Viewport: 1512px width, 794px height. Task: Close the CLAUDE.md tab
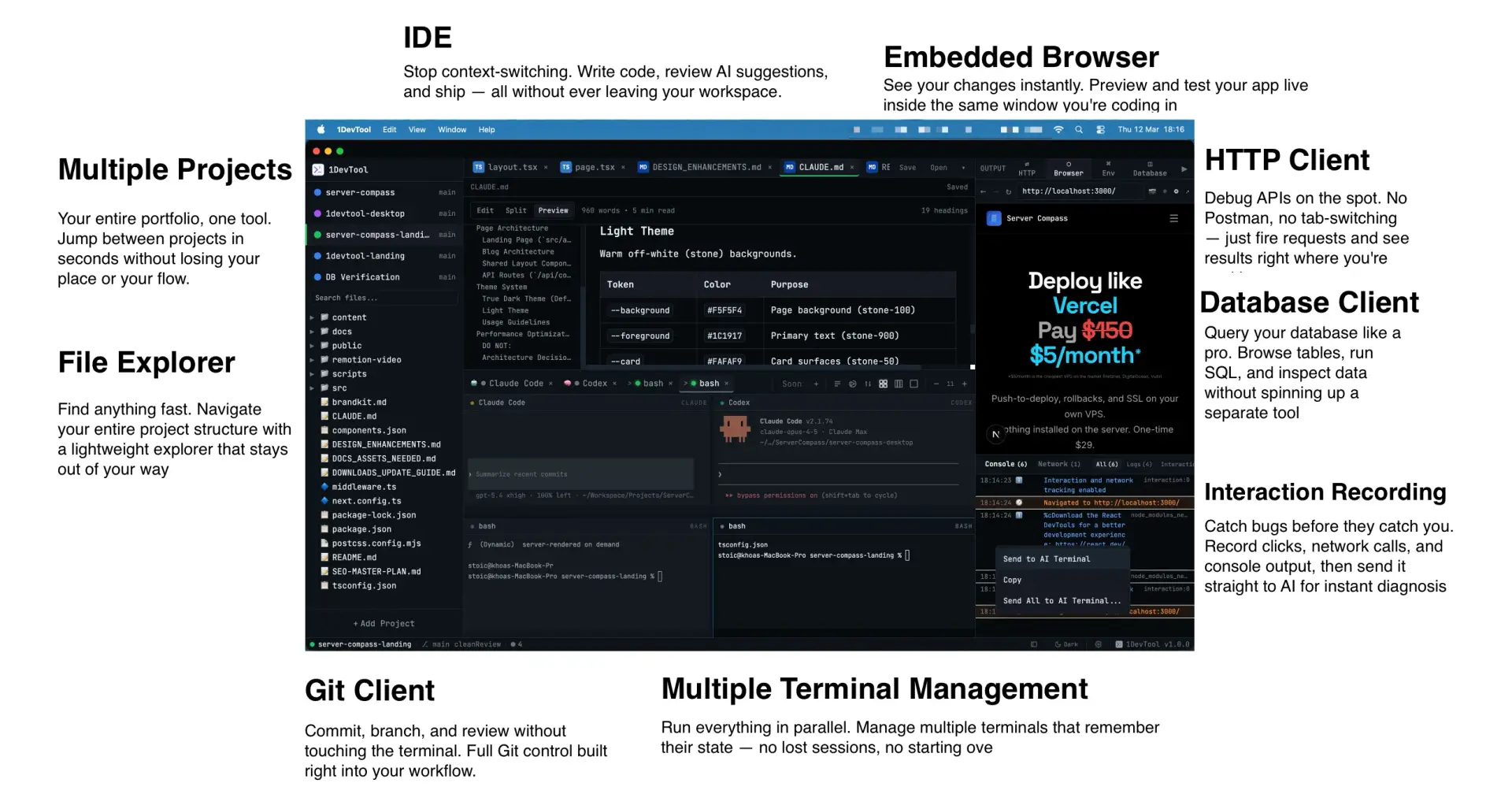tap(851, 167)
